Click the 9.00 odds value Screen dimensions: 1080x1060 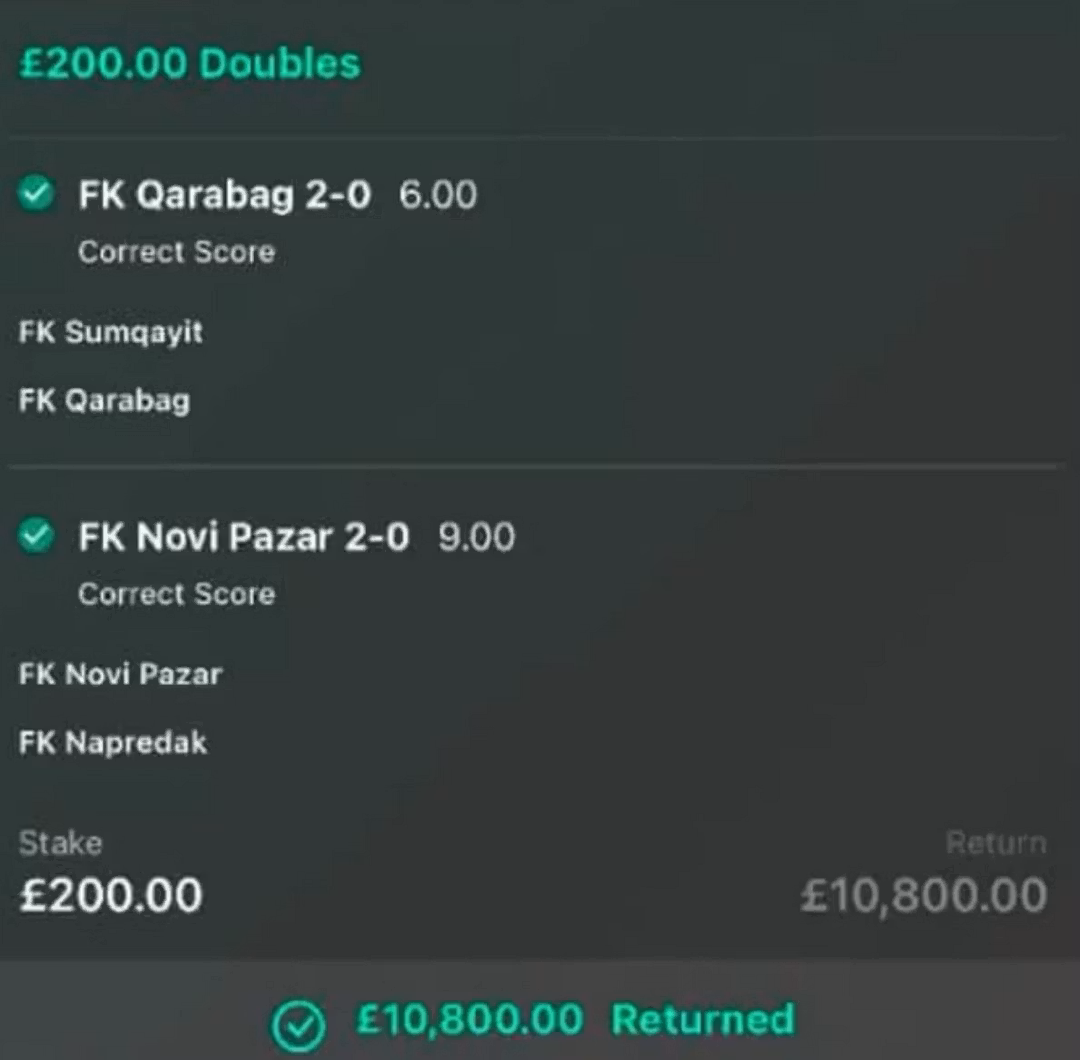(x=477, y=538)
